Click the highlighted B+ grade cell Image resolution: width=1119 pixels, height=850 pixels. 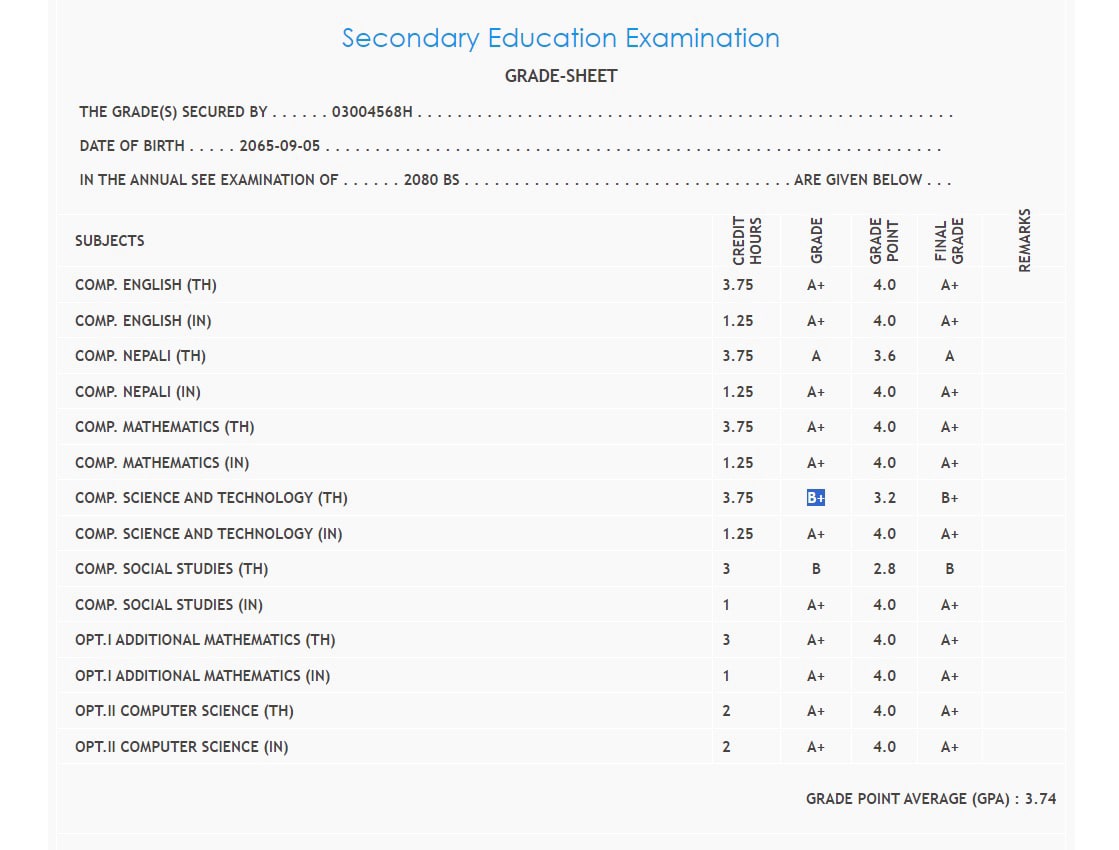(x=816, y=498)
